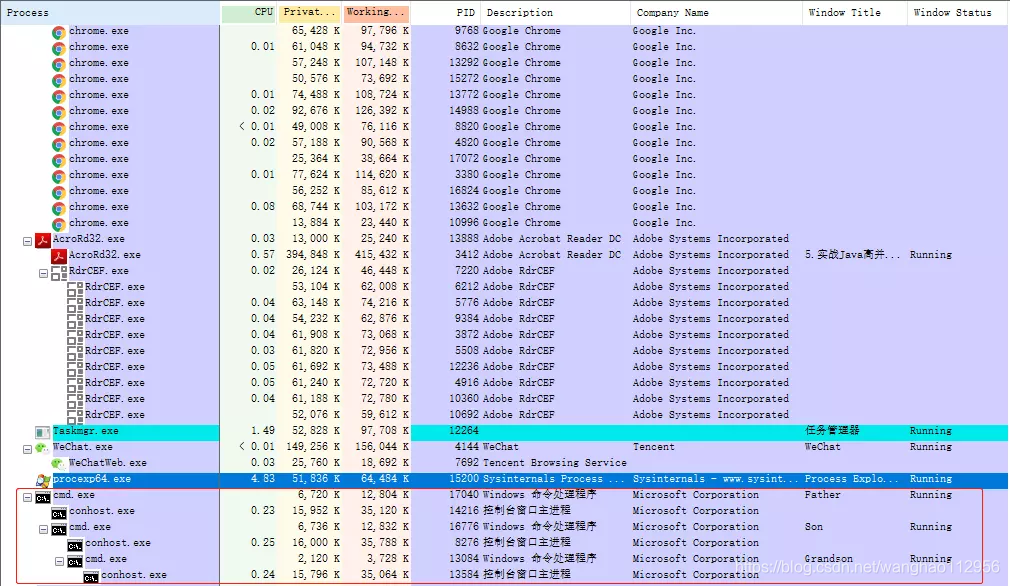Viewport: 1010px width, 586px height.
Task: Sort by the CPU column header
Action: (249, 12)
